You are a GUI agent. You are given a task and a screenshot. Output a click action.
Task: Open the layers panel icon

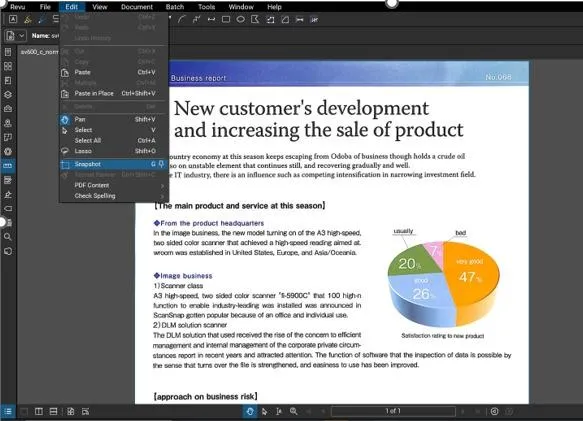click(8, 94)
